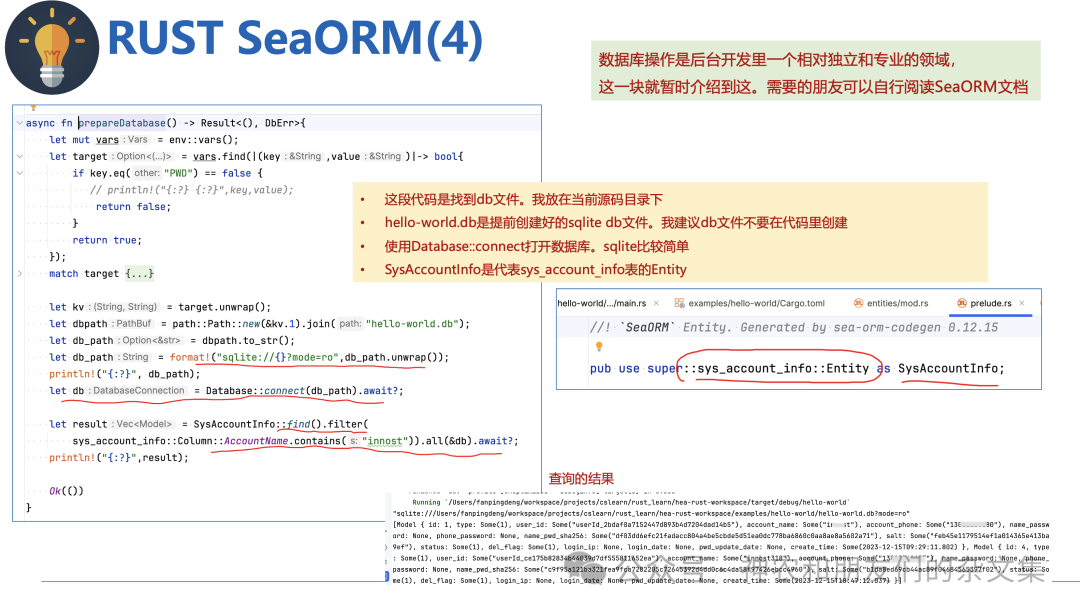Close the prelude.rs tab
Image resolution: width=1080 pixels, height=613 pixels.
coord(1022,303)
